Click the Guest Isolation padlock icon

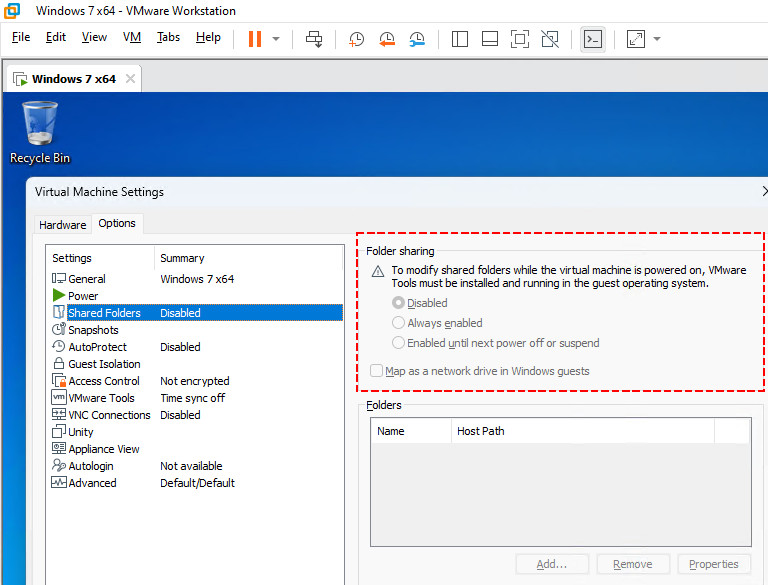(59, 363)
